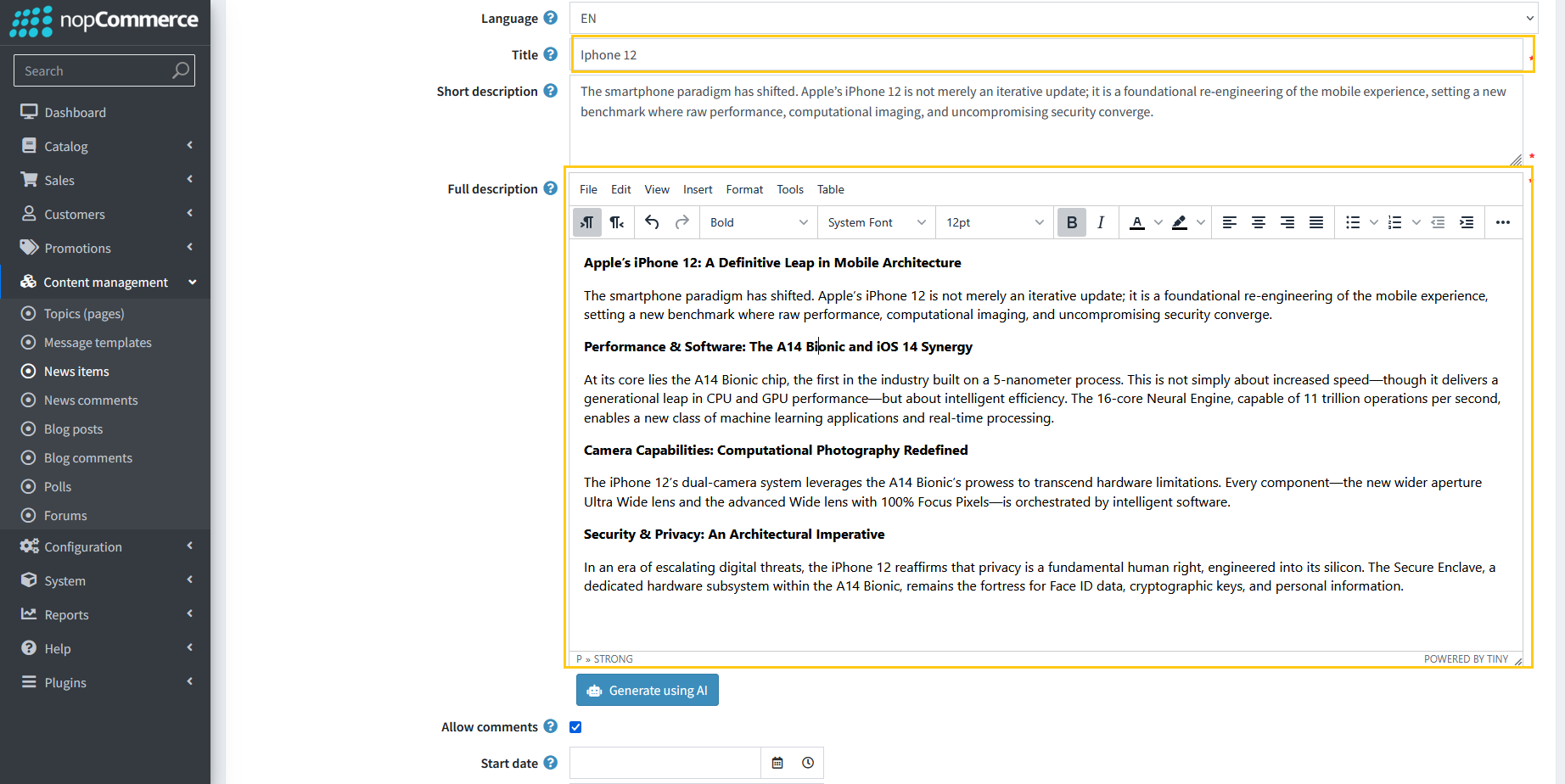Change font size via the 12pt dropdown
Image resolution: width=1565 pixels, height=784 pixels.
tap(993, 222)
